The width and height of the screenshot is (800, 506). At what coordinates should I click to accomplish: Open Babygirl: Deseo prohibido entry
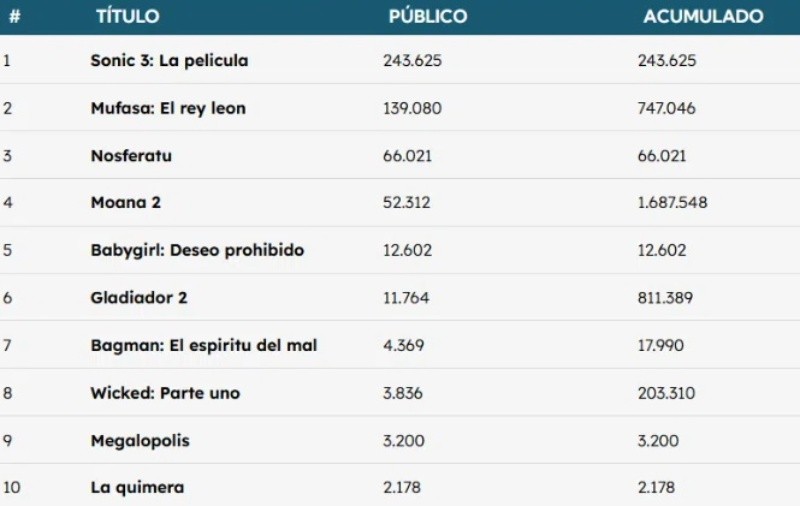(197, 250)
